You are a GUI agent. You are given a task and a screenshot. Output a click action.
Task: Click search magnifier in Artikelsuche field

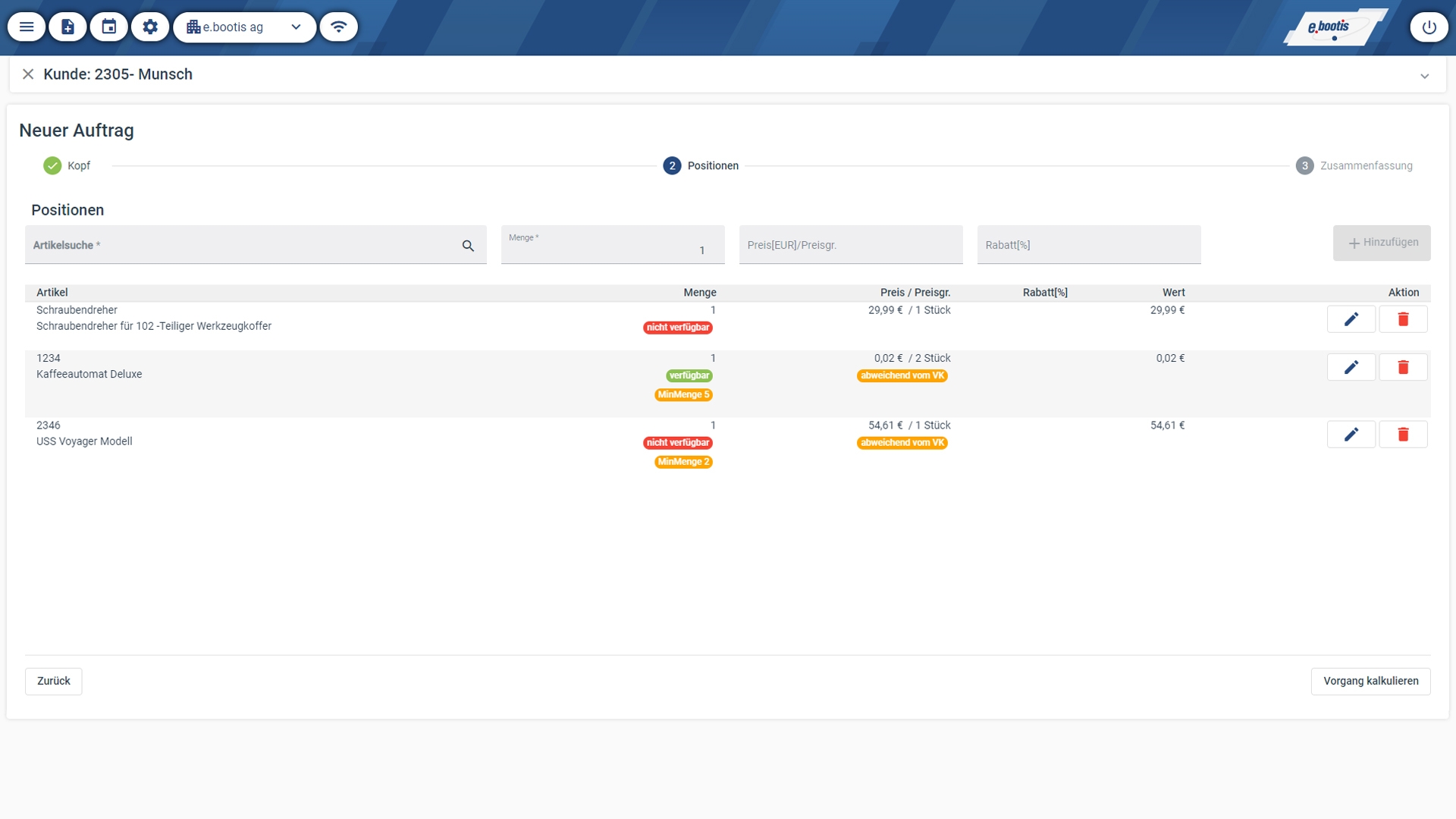pyautogui.click(x=468, y=246)
